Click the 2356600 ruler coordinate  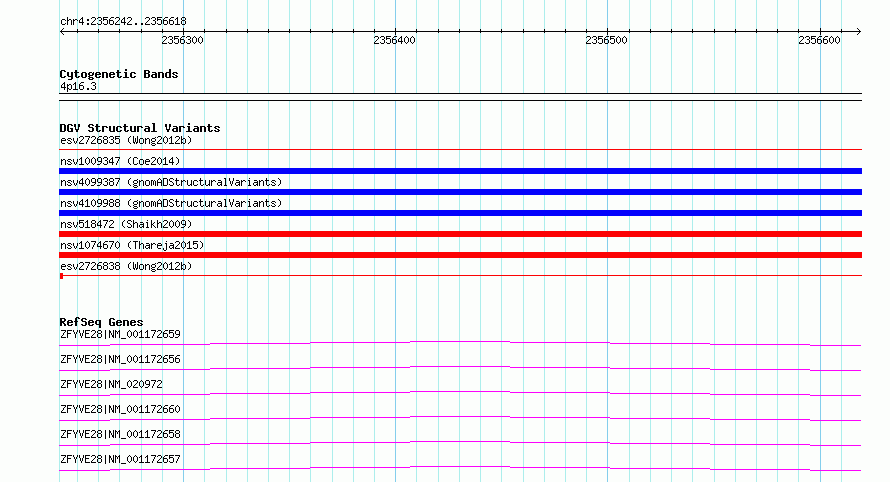819,40
